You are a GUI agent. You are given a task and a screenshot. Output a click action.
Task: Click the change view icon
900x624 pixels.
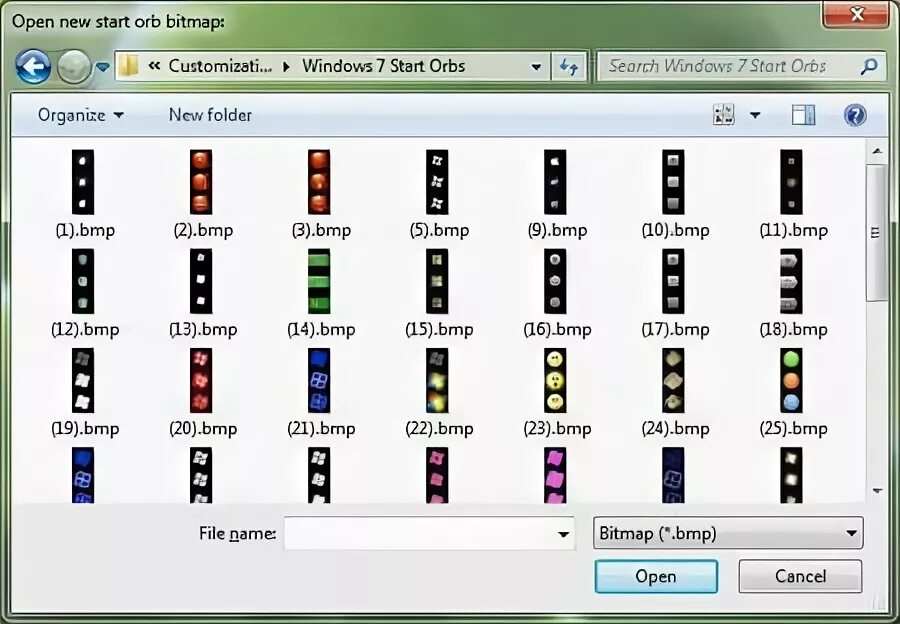tap(723, 115)
